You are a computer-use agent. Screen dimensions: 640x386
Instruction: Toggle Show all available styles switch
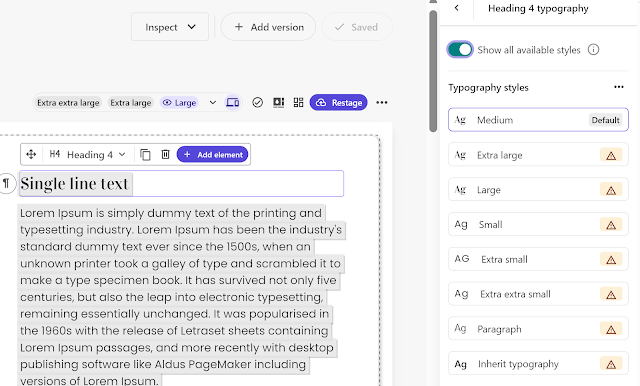coord(460,50)
